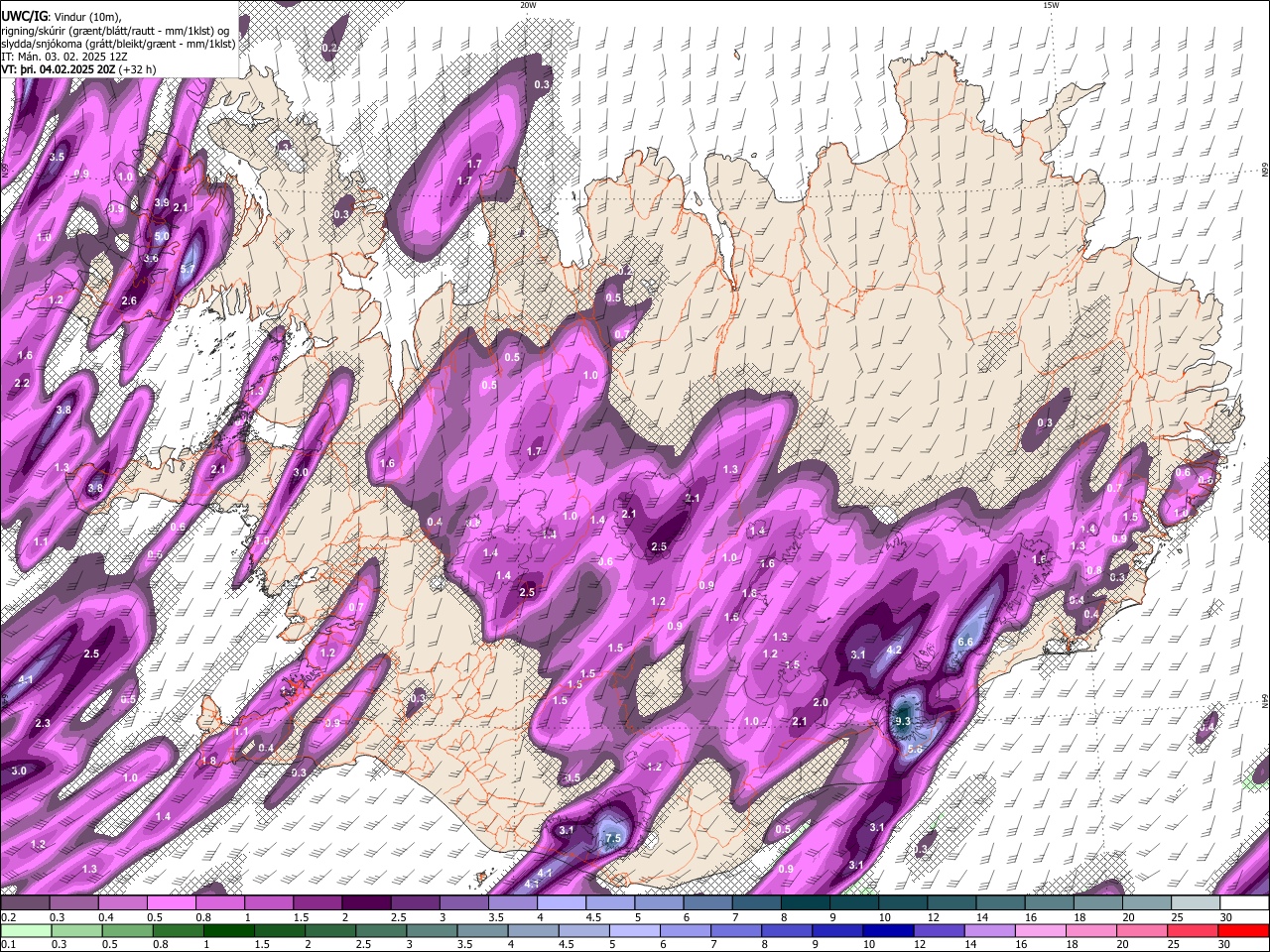The image size is (1270, 952).
Task: Pick the bright magenta snow swatch between 0.5 and 0.8
Action: coord(171,902)
